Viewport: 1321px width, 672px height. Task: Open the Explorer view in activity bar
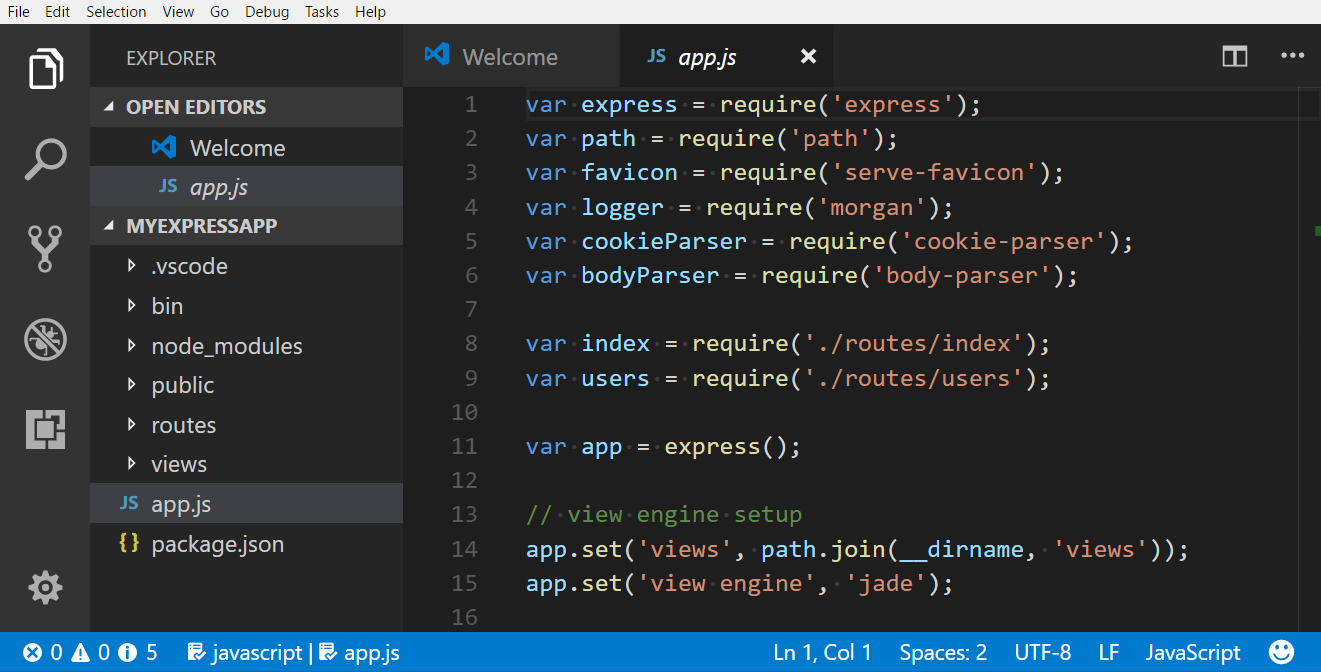click(x=45, y=71)
